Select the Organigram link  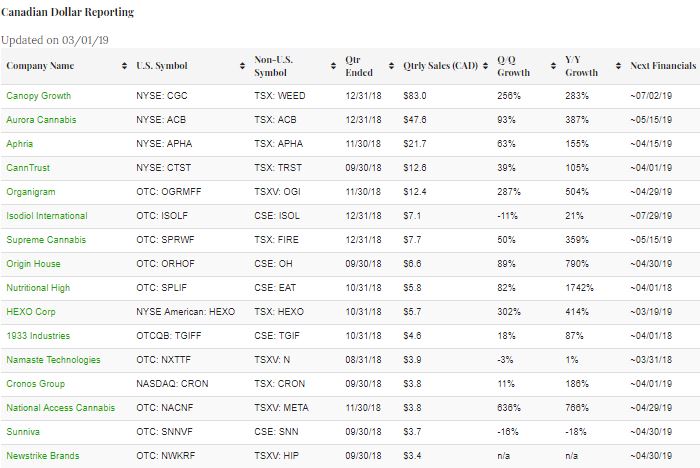pyautogui.click(x=30, y=192)
